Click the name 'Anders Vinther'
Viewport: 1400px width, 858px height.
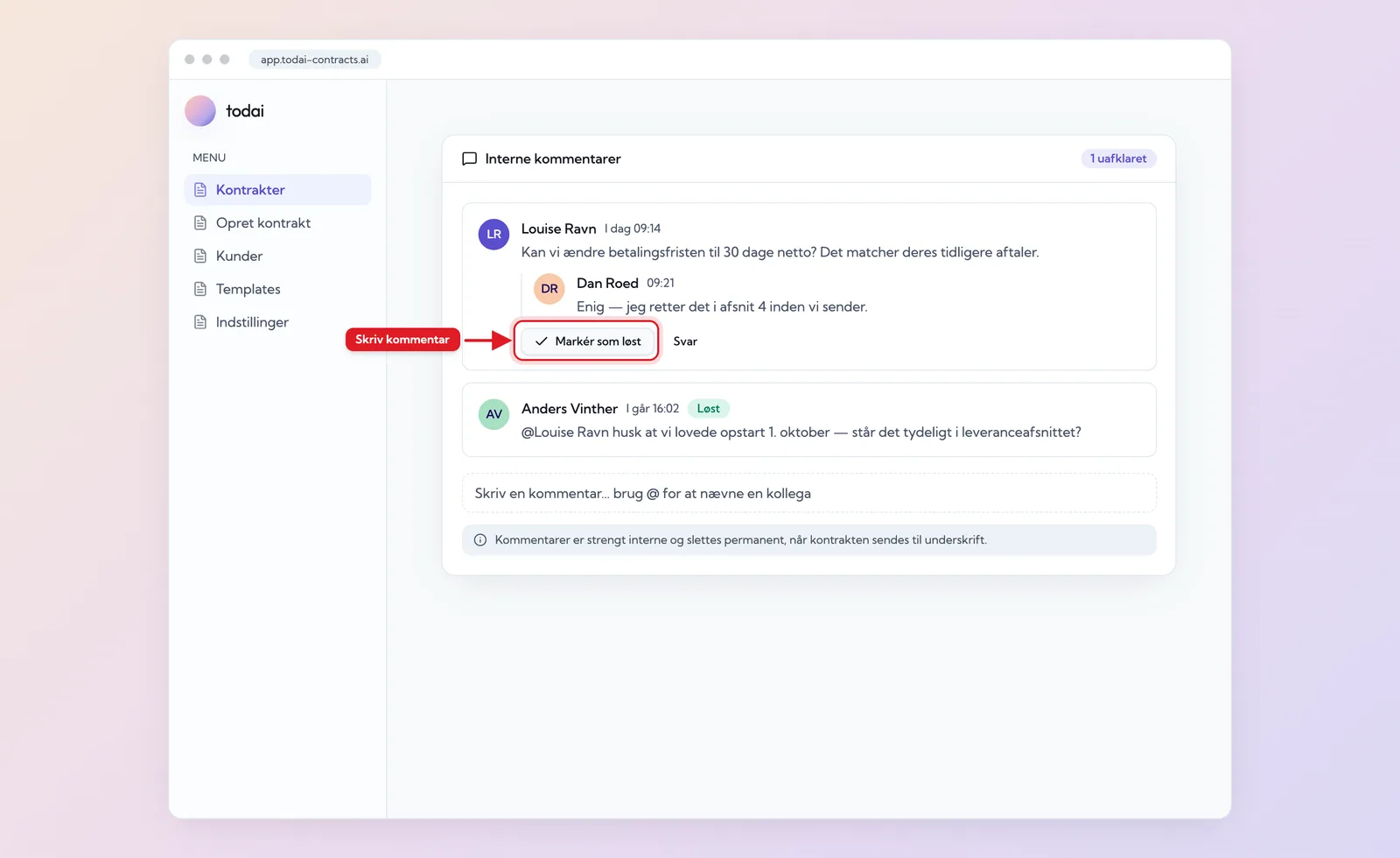[570, 409]
